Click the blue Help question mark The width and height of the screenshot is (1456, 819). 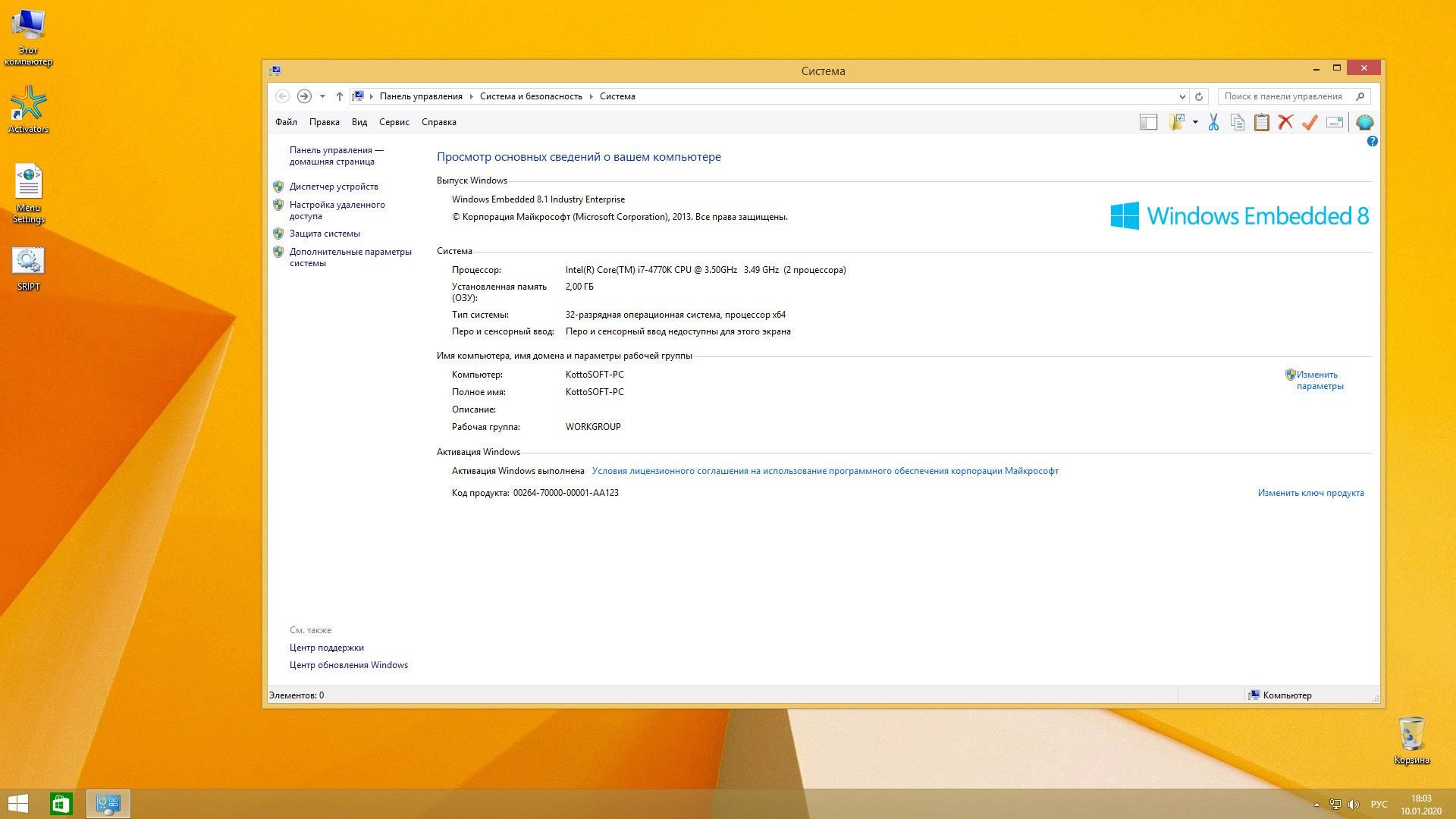tap(1372, 142)
